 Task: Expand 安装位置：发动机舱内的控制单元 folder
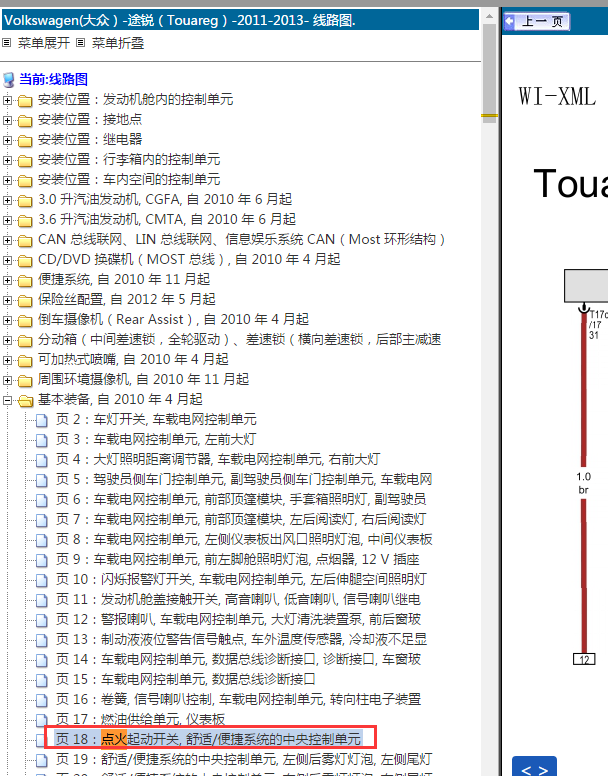(7, 100)
